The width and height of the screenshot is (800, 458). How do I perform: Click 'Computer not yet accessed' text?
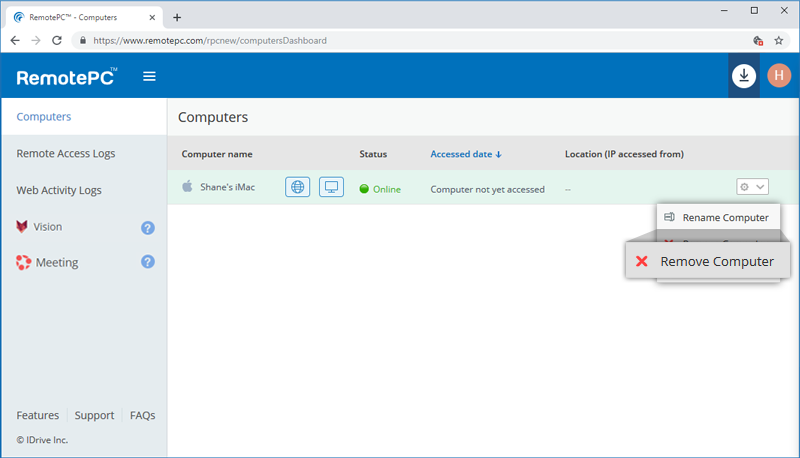pyautogui.click(x=487, y=189)
